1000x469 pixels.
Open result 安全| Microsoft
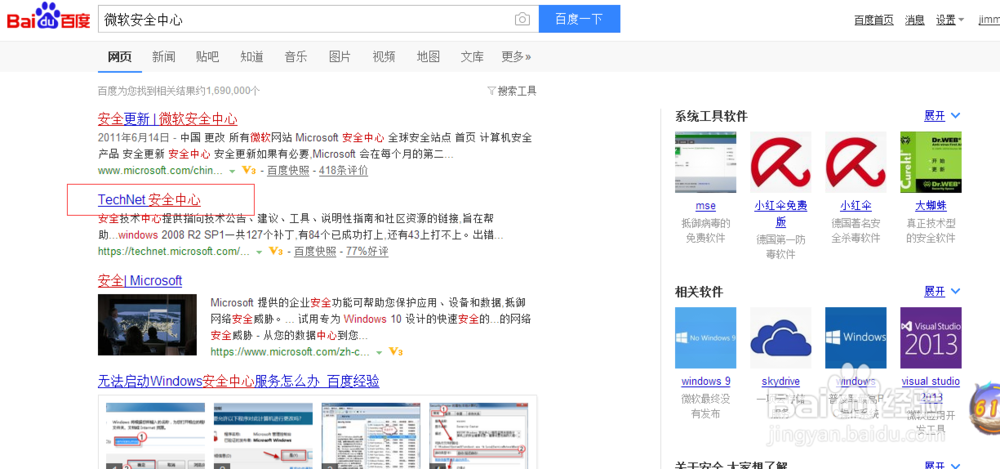tap(140, 281)
